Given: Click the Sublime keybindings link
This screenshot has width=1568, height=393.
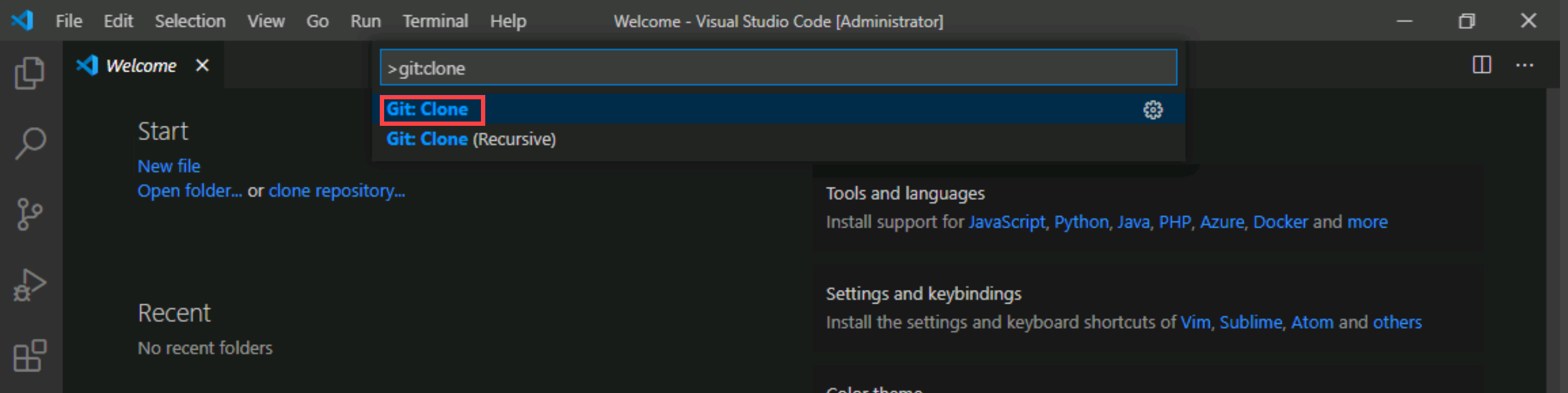Looking at the screenshot, I should (x=1250, y=322).
